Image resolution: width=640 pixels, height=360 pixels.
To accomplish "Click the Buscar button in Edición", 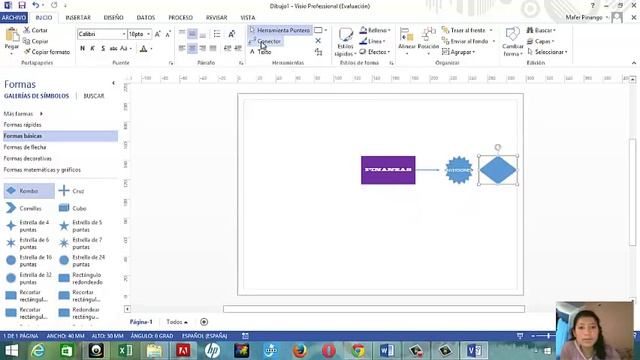I will [541, 30].
